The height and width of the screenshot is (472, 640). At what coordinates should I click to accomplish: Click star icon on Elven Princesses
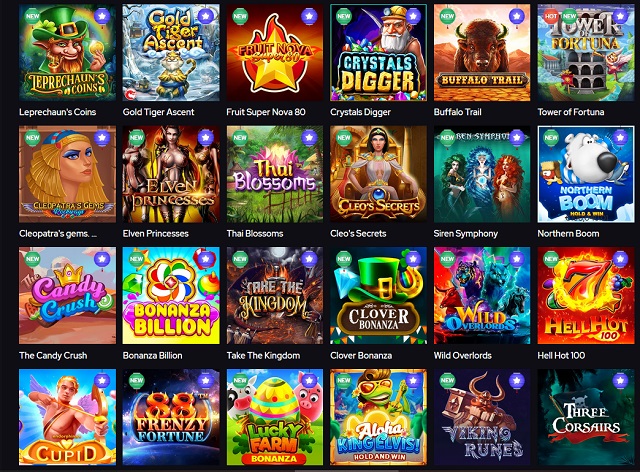click(206, 138)
